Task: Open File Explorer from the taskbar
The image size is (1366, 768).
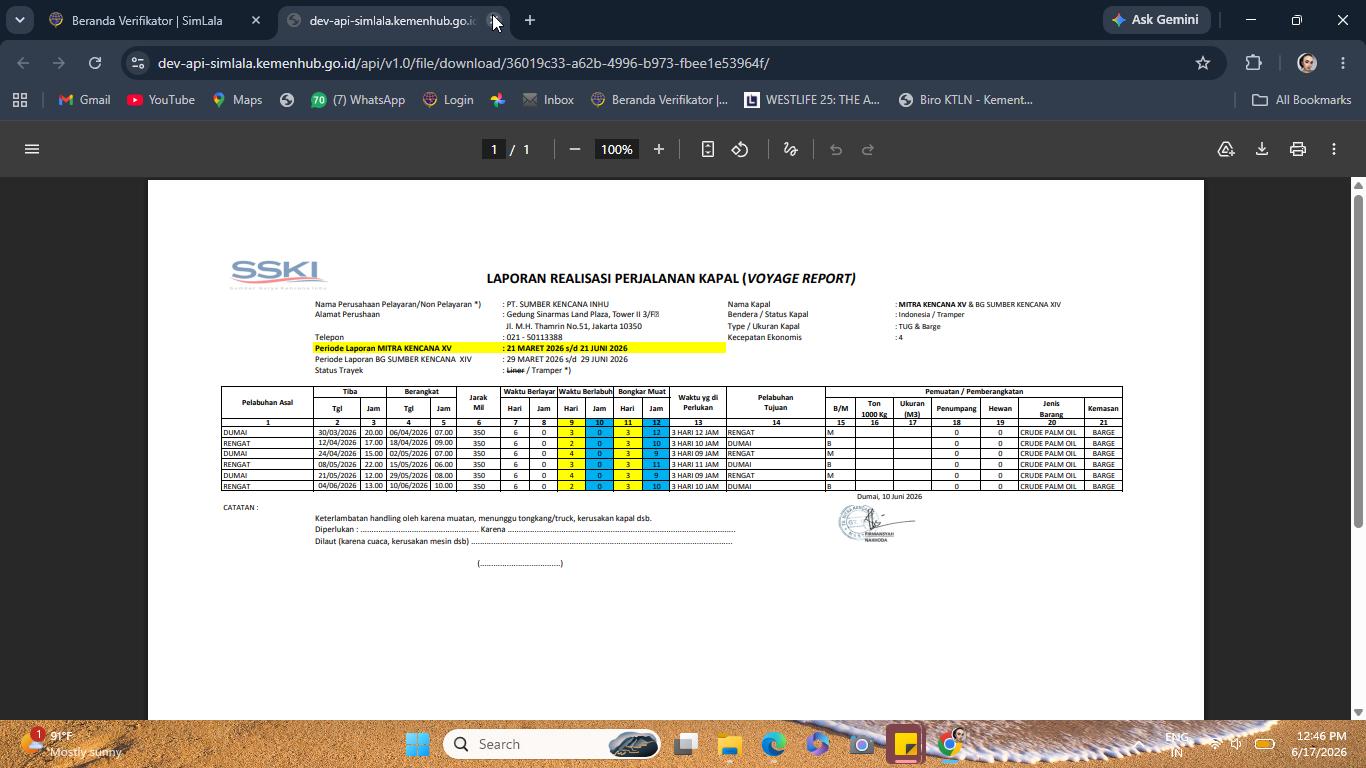Action: [730, 744]
